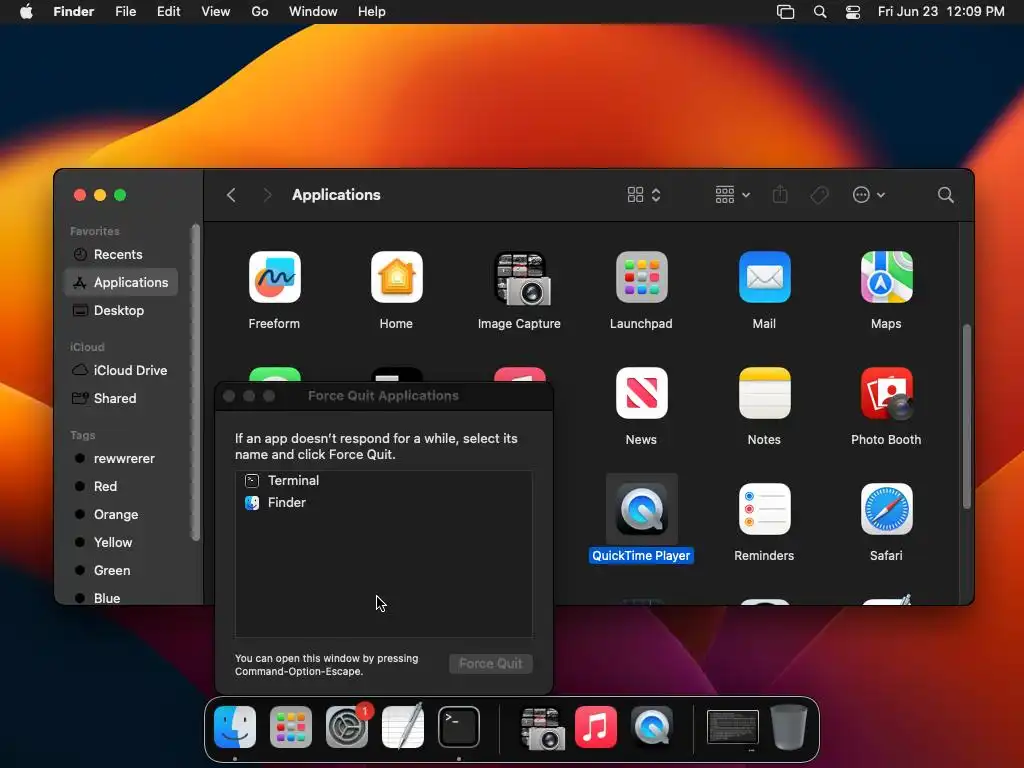Open Spotlight search in menu bar
The image size is (1024, 768).
coord(820,11)
